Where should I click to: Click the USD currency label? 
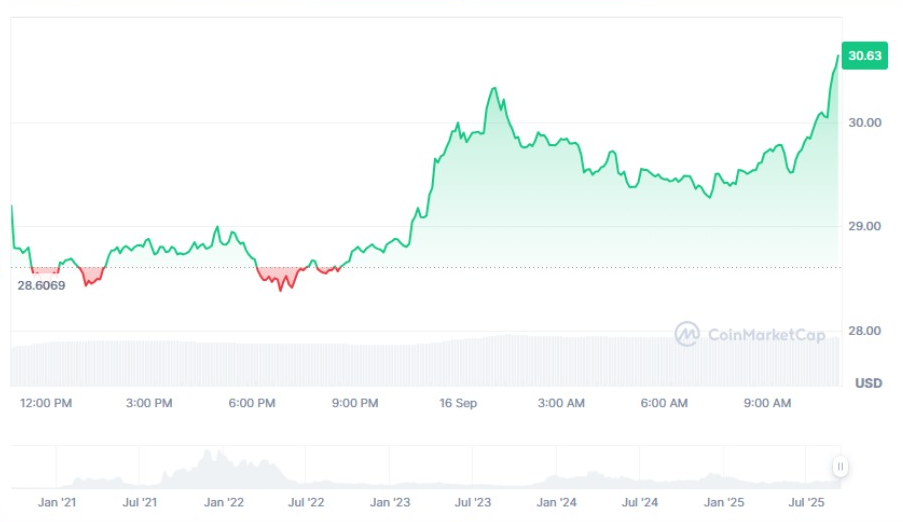click(x=868, y=383)
